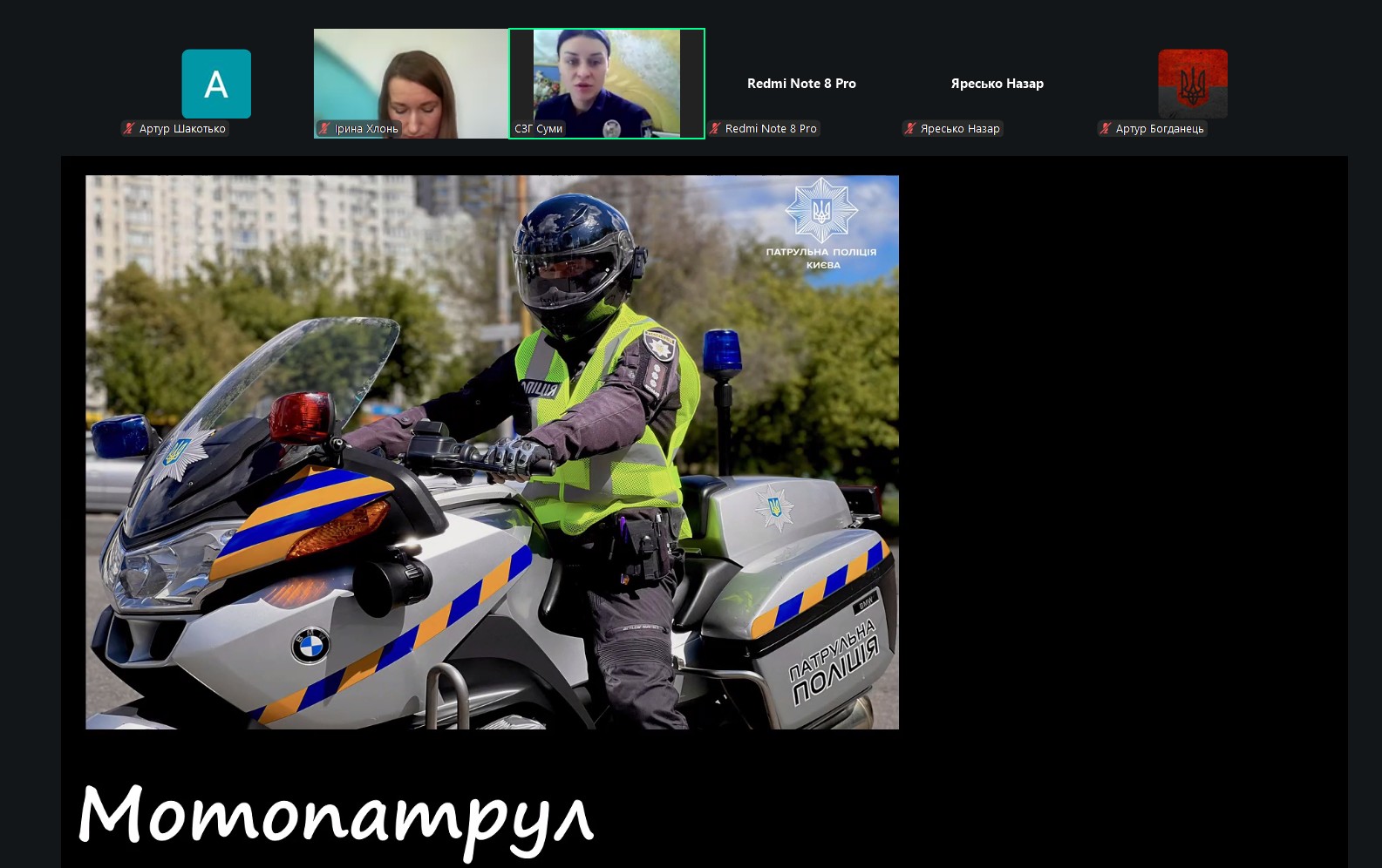Click the blue beacon light on motorcycle rear
Viewport: 1382px width, 868px height.
click(722, 350)
